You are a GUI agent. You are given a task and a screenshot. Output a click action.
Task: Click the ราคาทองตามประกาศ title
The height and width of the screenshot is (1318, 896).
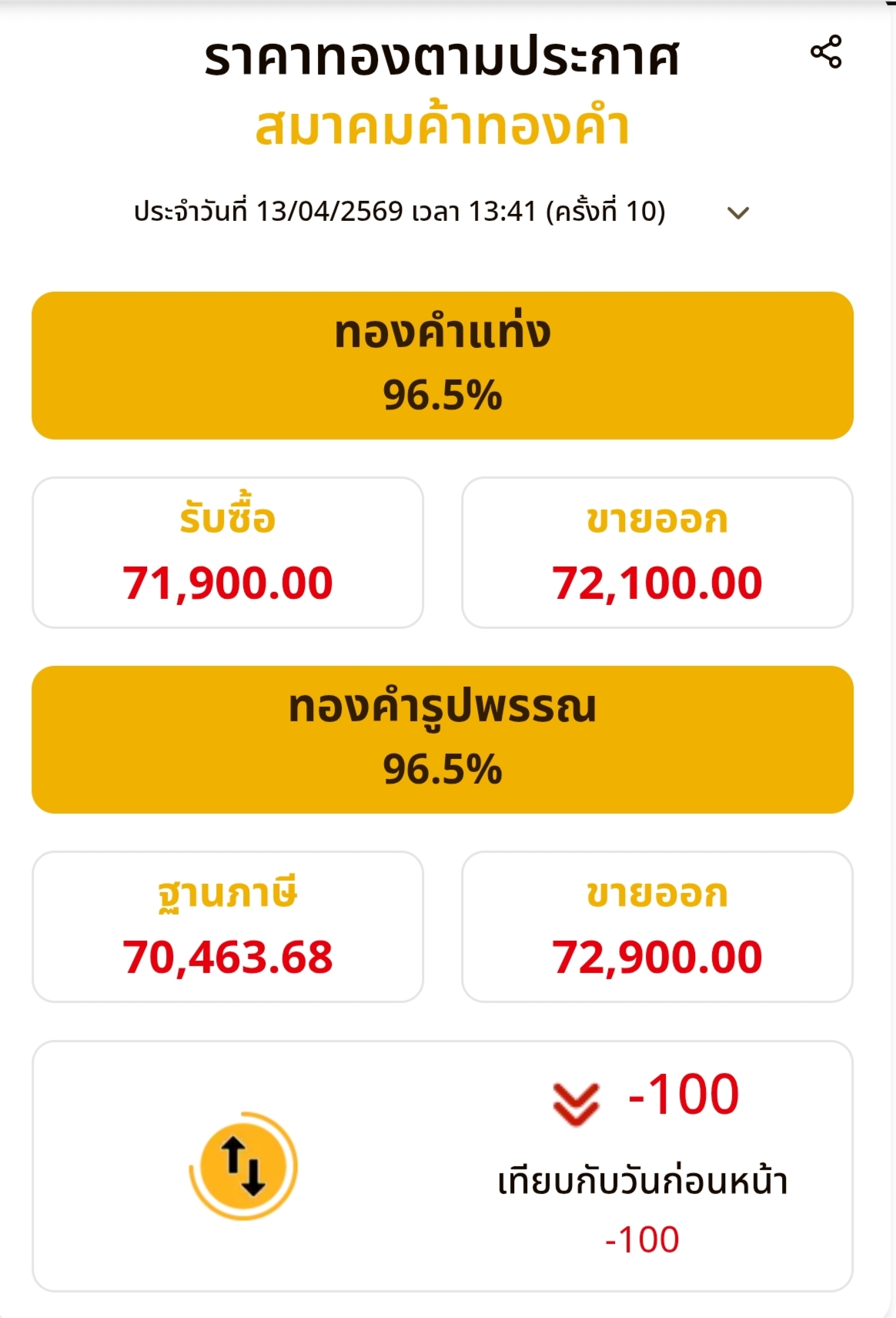pos(442,58)
